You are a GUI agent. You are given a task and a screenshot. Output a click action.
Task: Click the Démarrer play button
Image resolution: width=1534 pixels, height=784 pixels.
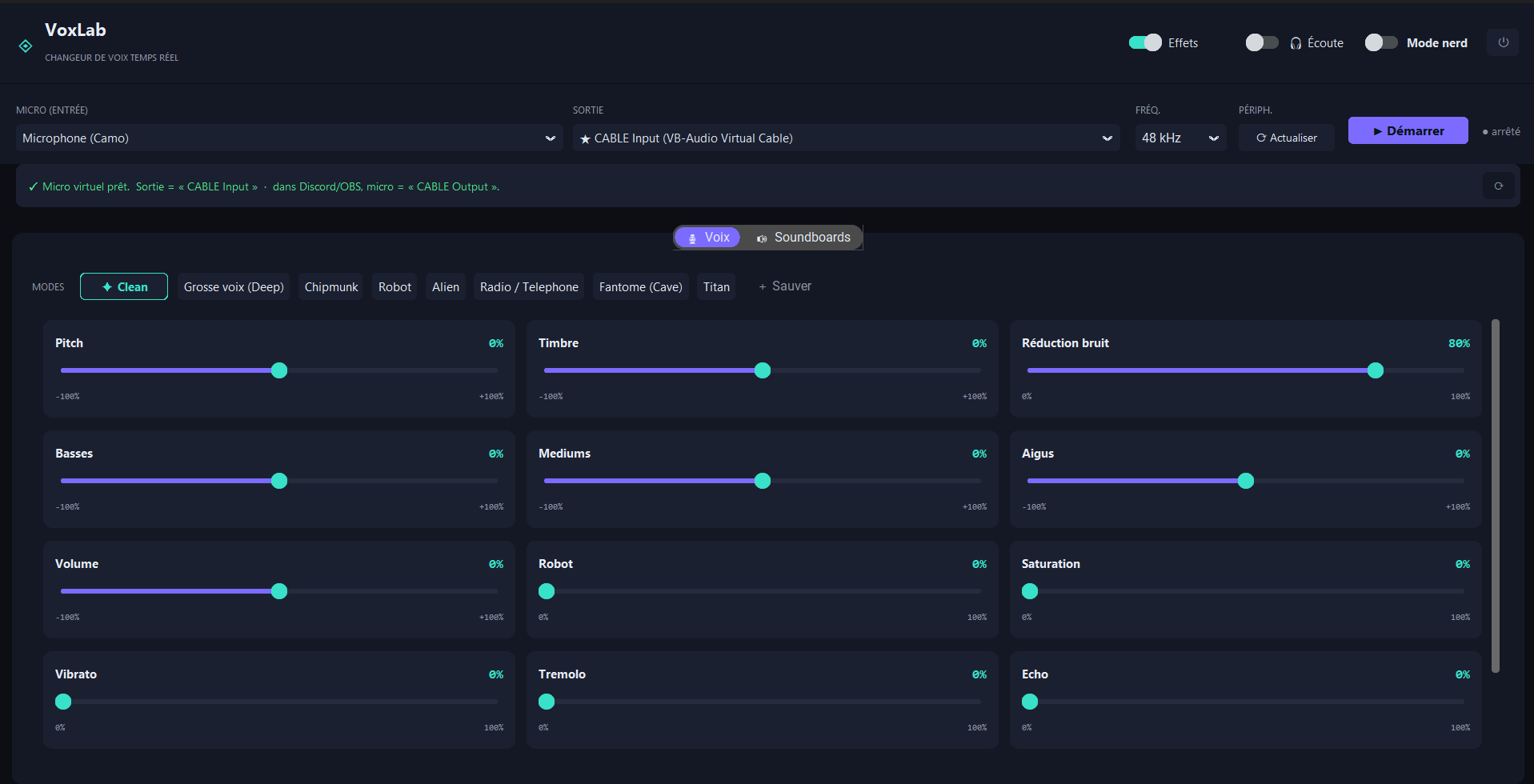[x=1408, y=130]
